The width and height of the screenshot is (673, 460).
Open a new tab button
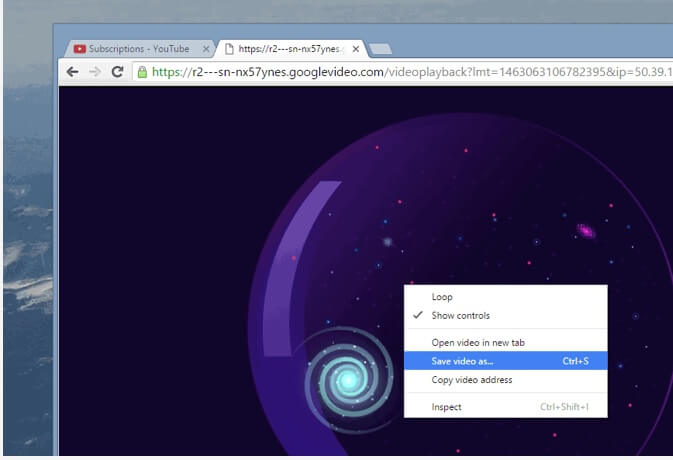pyautogui.click(x=380, y=49)
